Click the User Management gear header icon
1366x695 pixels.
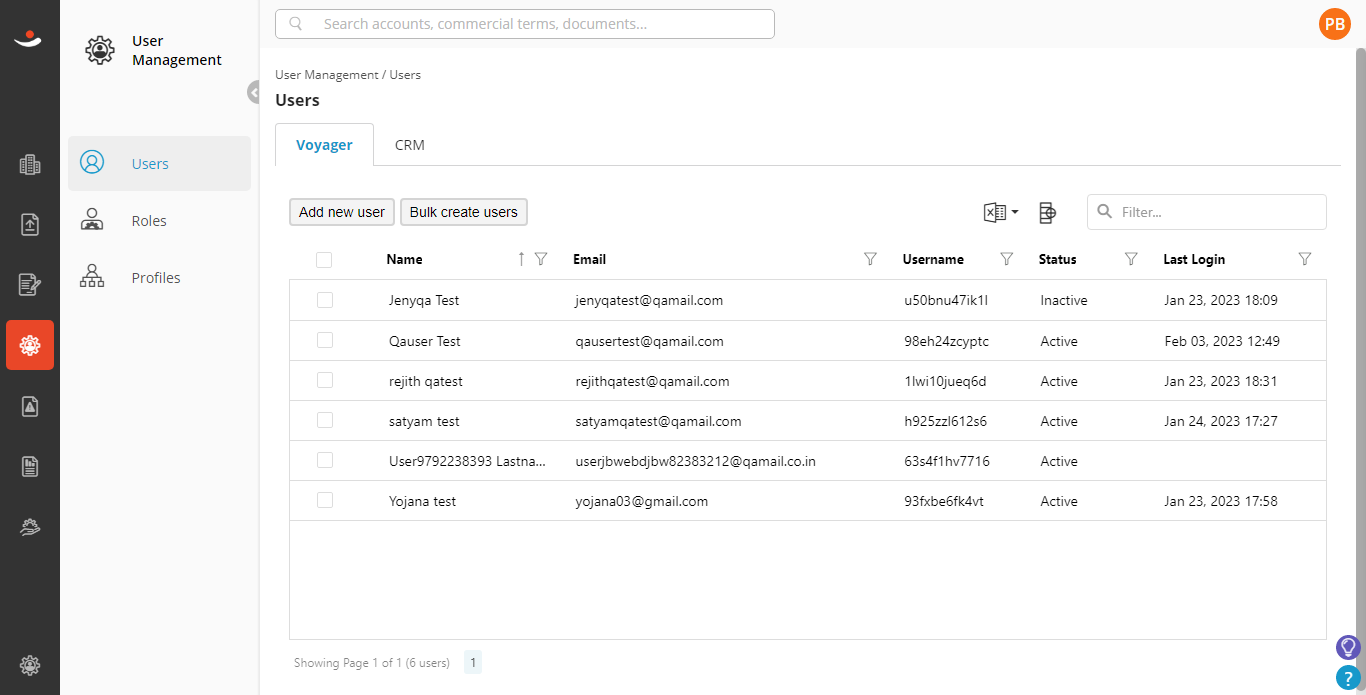(x=100, y=50)
